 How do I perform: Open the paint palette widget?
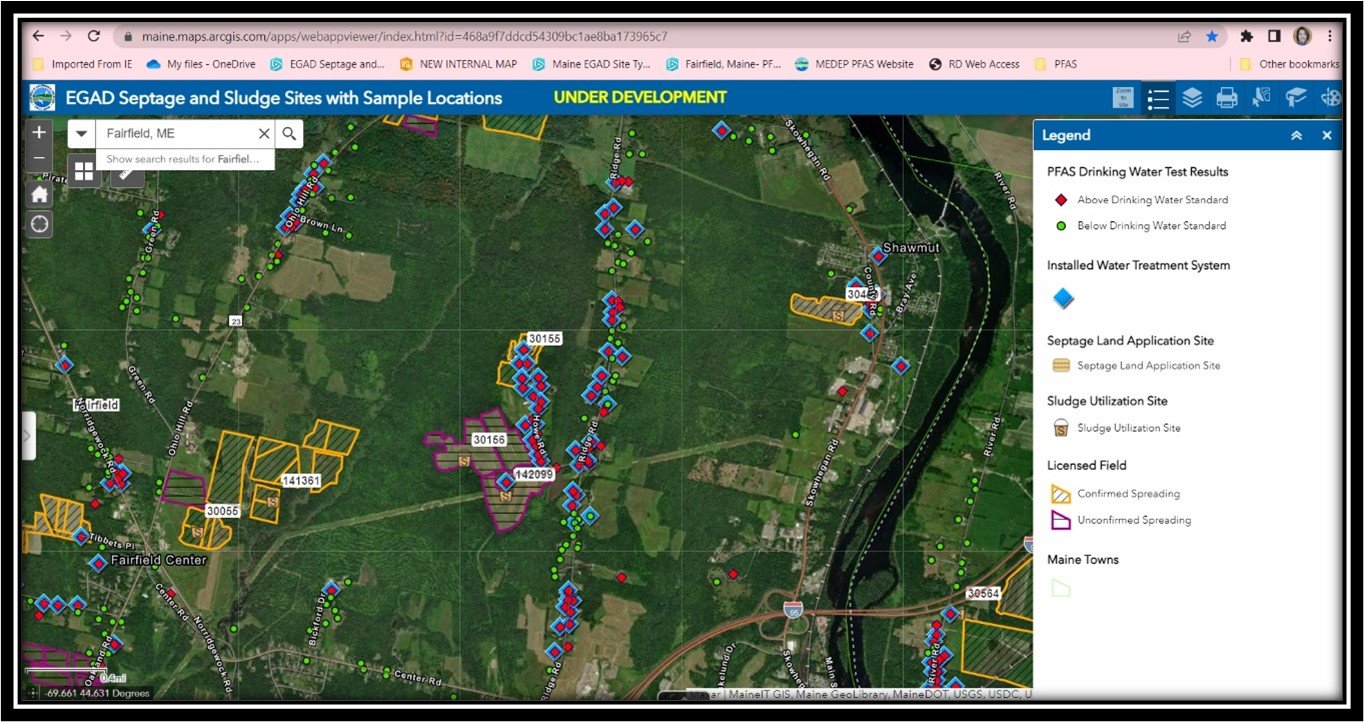point(1330,98)
